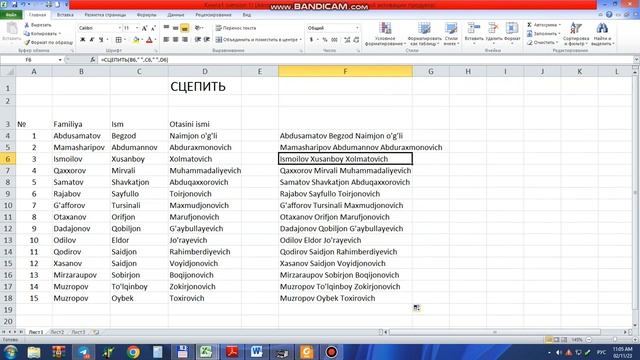Open the fill color dropdown arrow
The image size is (640, 360).
(x=142, y=40)
